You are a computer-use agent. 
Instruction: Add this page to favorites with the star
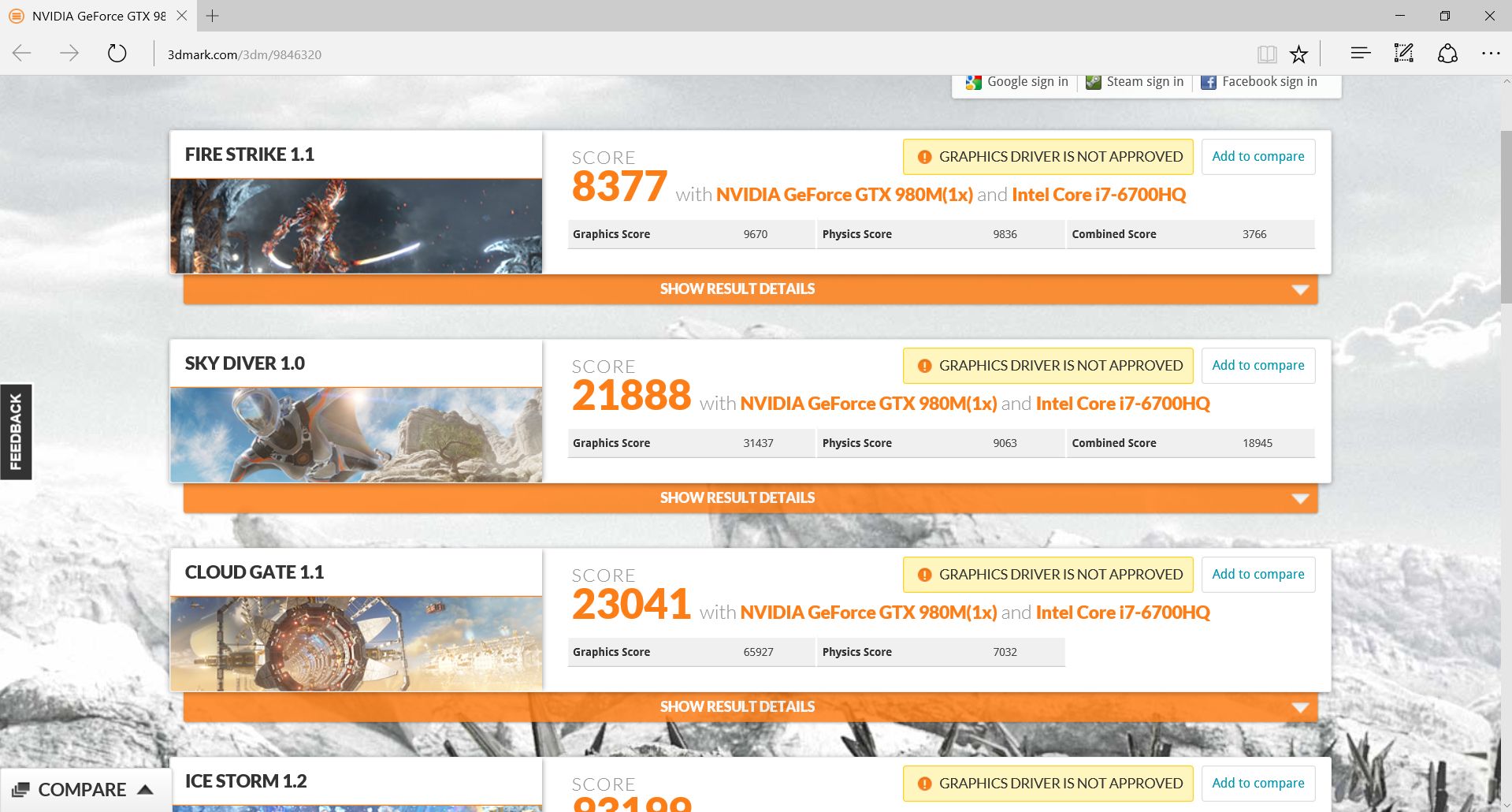(1298, 53)
